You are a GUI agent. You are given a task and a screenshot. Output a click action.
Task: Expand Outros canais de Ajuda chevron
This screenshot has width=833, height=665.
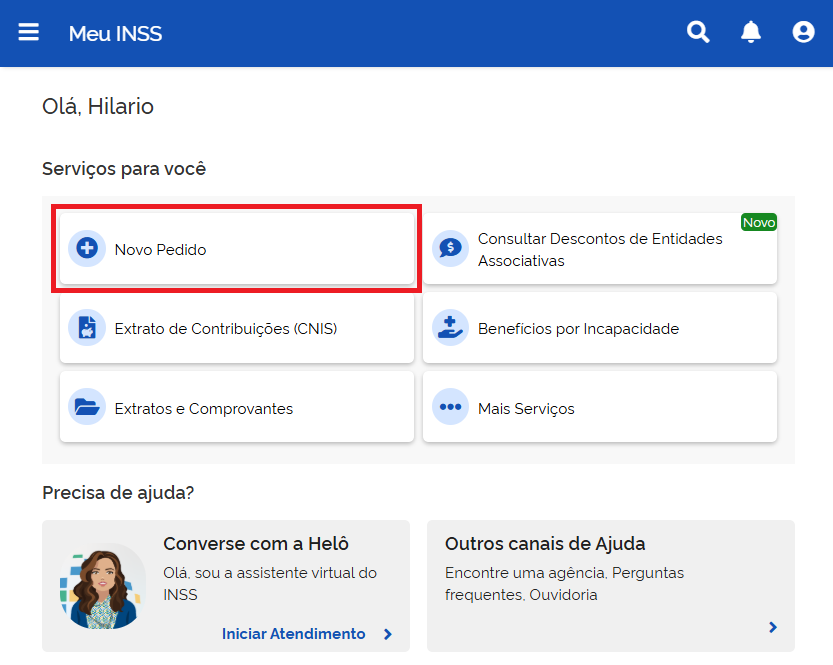tap(773, 627)
